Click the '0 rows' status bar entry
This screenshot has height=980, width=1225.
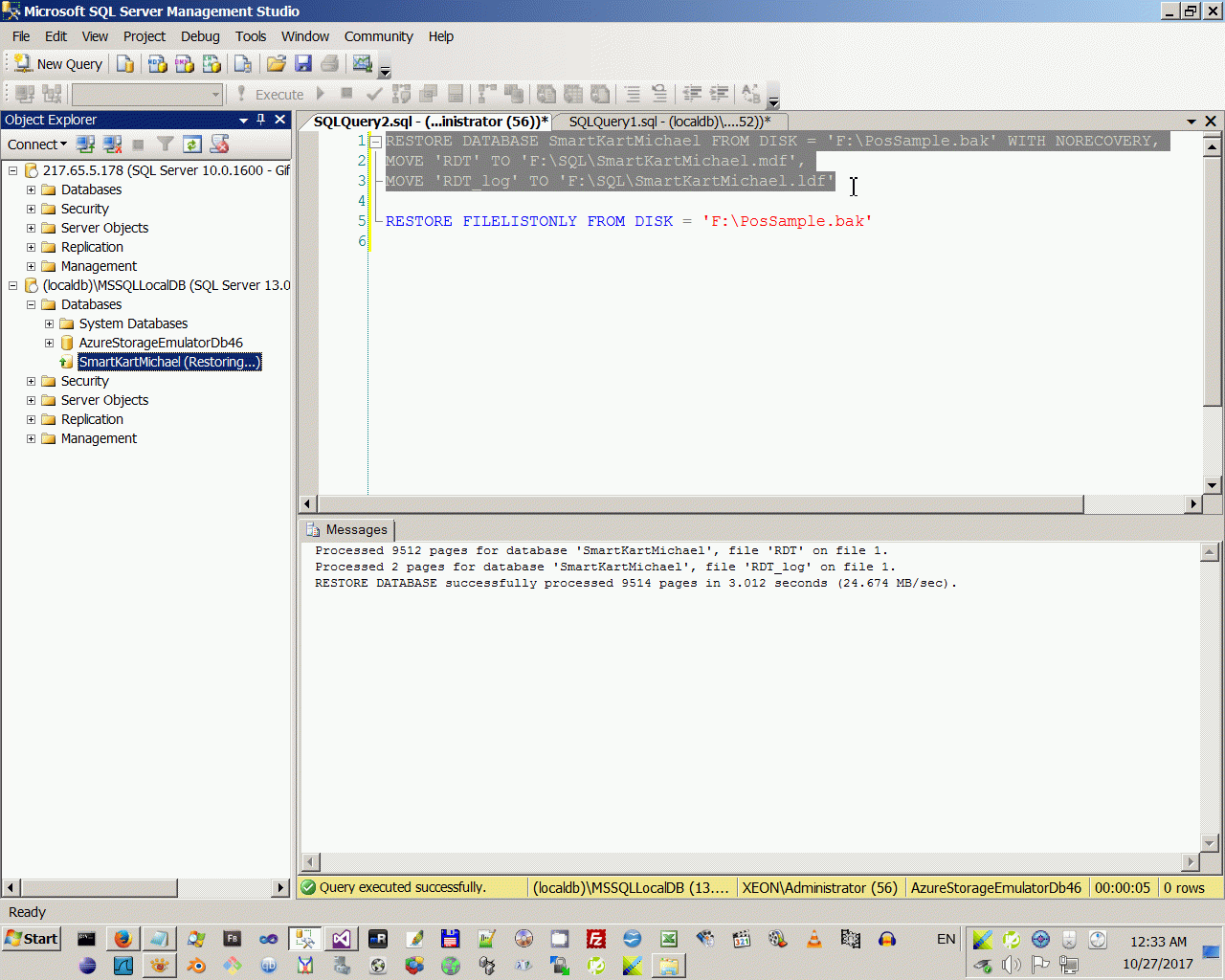(x=1184, y=887)
